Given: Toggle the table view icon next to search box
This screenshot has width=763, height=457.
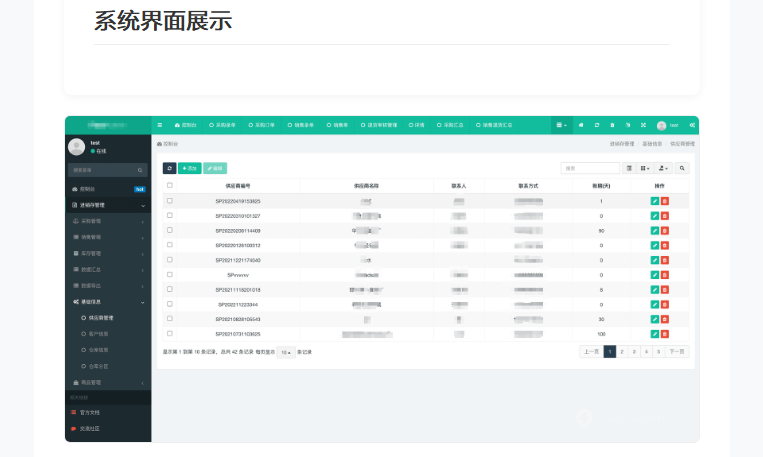Looking at the screenshot, I should pyautogui.click(x=629, y=168).
